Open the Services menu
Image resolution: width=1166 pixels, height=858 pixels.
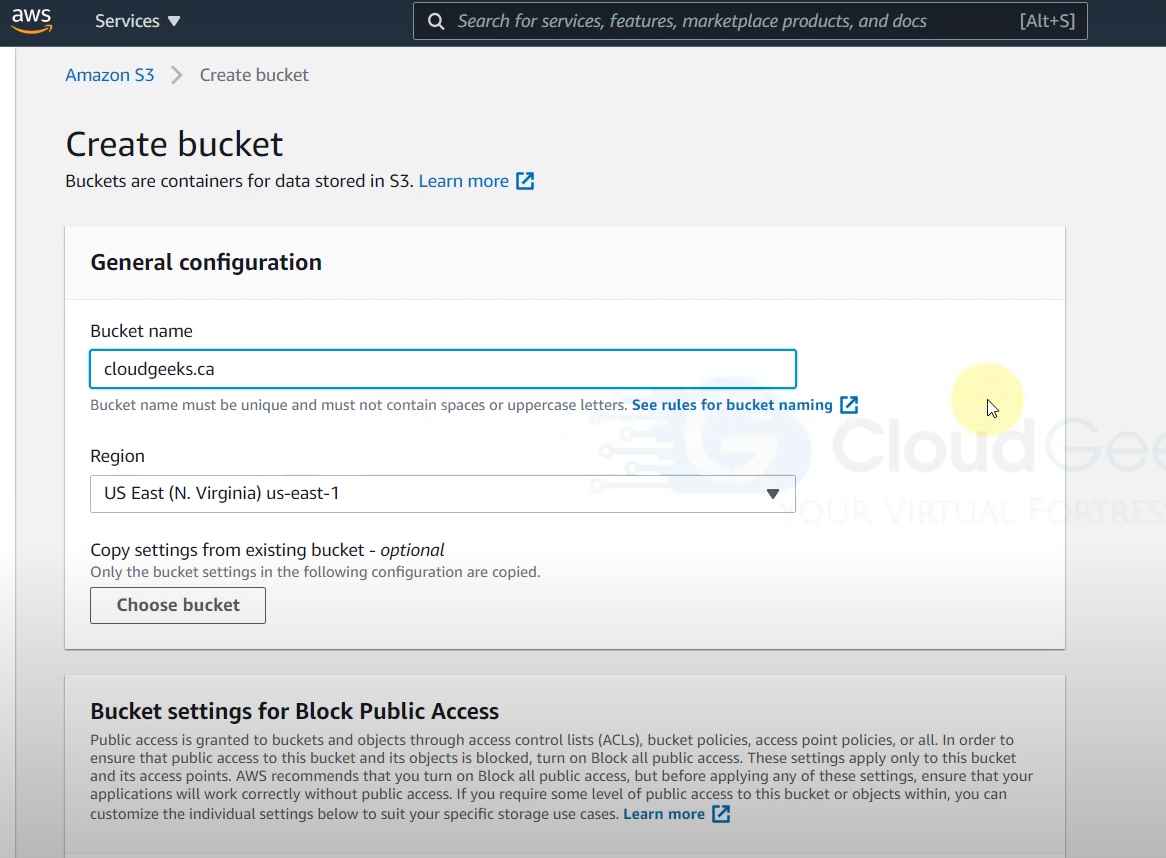click(x=138, y=21)
